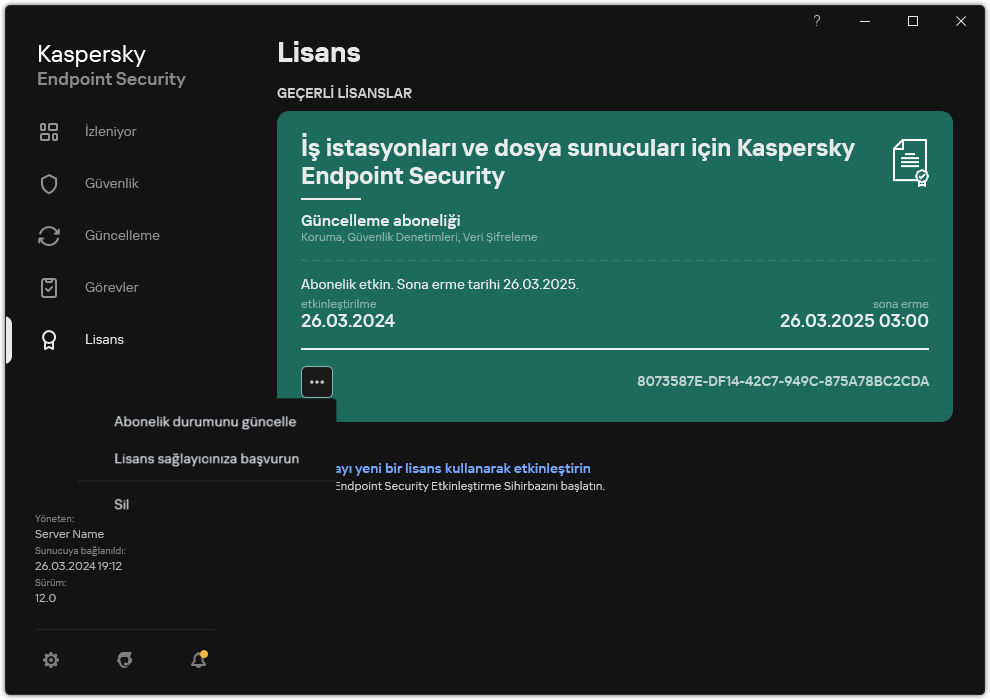The height and width of the screenshot is (700, 990).
Task: Open the ellipsis menu on the license card
Action: tap(317, 382)
